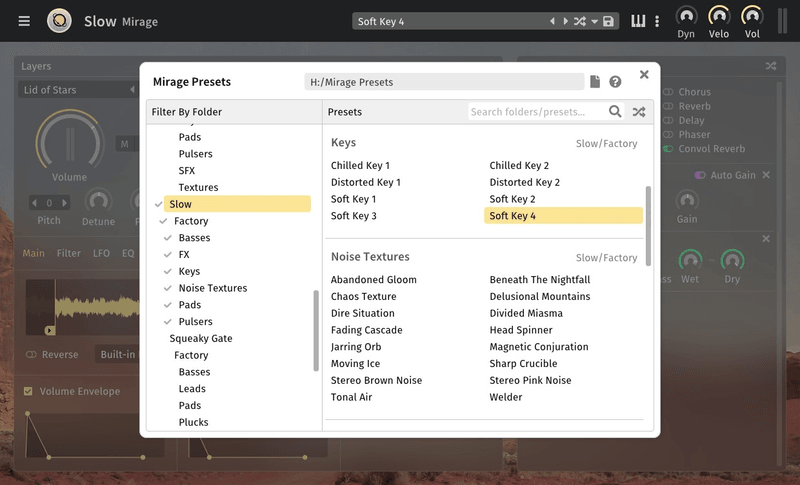The height and width of the screenshot is (485, 800).
Task: Show the piano keyboard icon
Action: tap(638, 21)
